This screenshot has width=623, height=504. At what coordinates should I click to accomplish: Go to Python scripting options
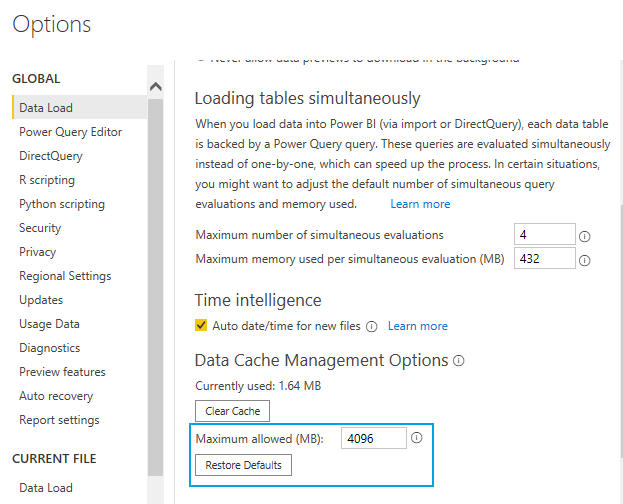(62, 204)
